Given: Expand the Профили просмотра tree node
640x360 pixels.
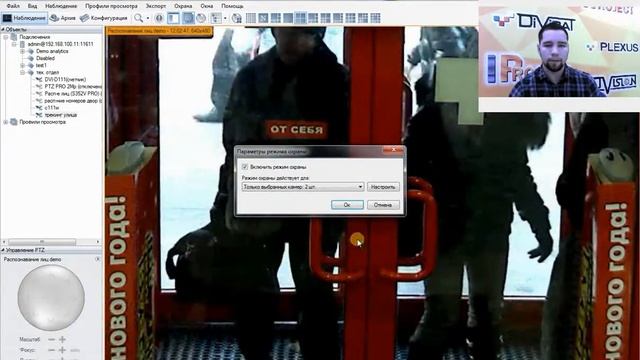Looking at the screenshot, I should [6, 122].
